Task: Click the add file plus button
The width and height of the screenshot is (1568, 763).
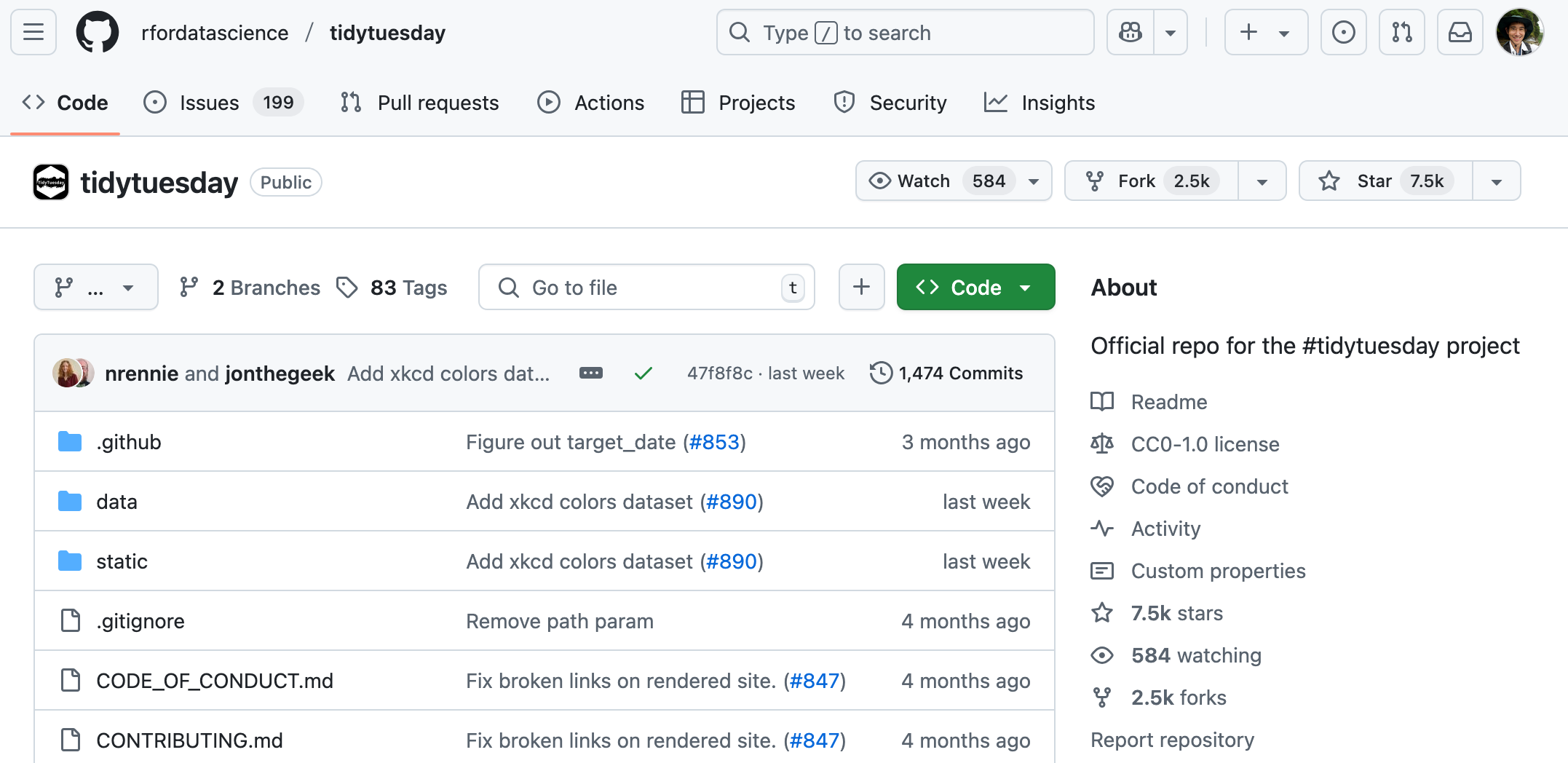Action: coord(861,287)
